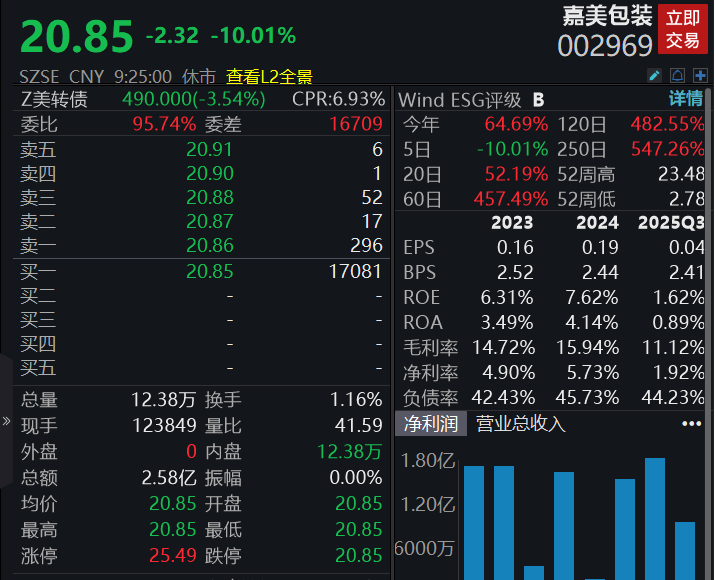Click the blue plus add-to-watchlist icon

(700, 75)
